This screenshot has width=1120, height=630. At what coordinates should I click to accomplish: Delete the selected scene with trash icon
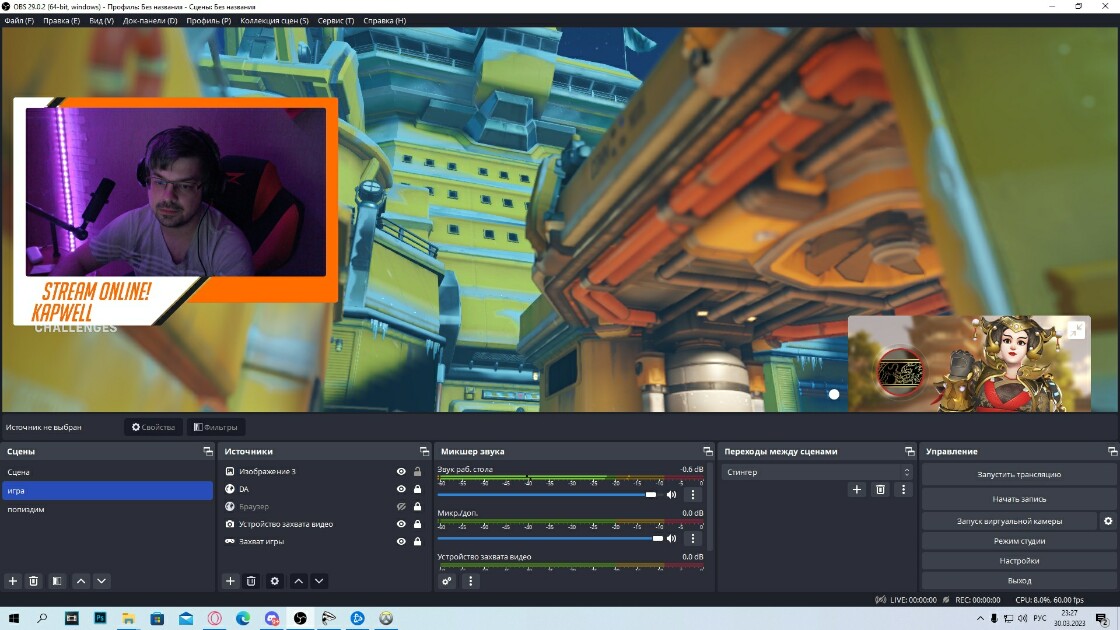(34, 581)
